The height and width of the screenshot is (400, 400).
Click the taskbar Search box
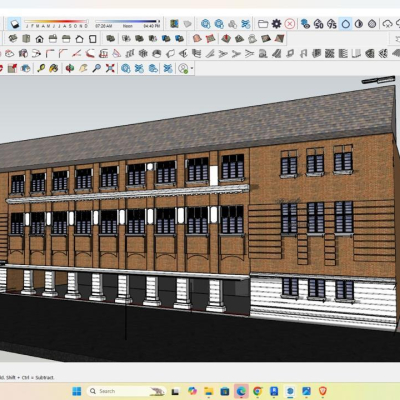pyautogui.click(x=127, y=391)
